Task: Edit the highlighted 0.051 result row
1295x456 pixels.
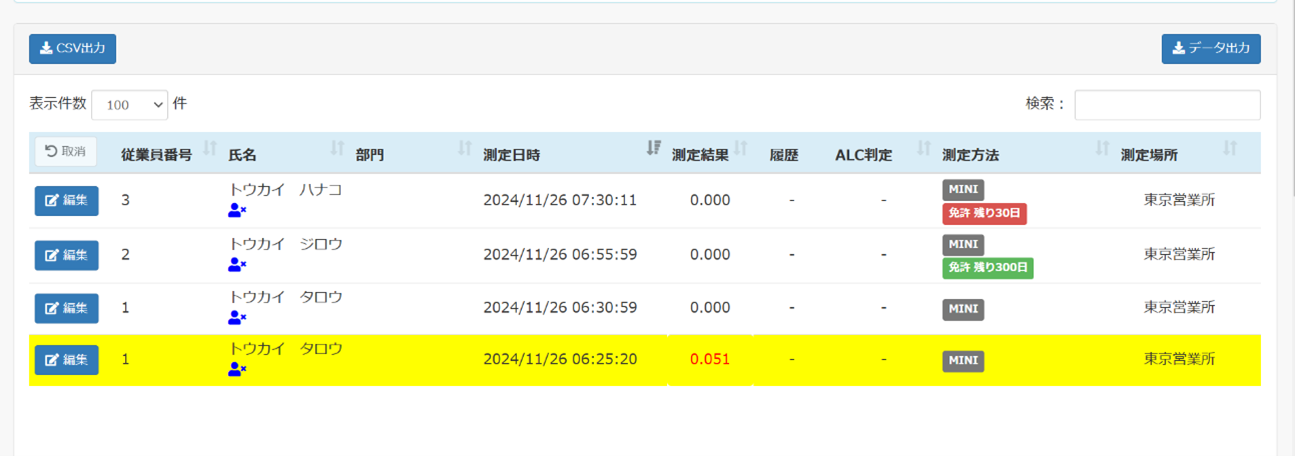Action: [x=66, y=360]
